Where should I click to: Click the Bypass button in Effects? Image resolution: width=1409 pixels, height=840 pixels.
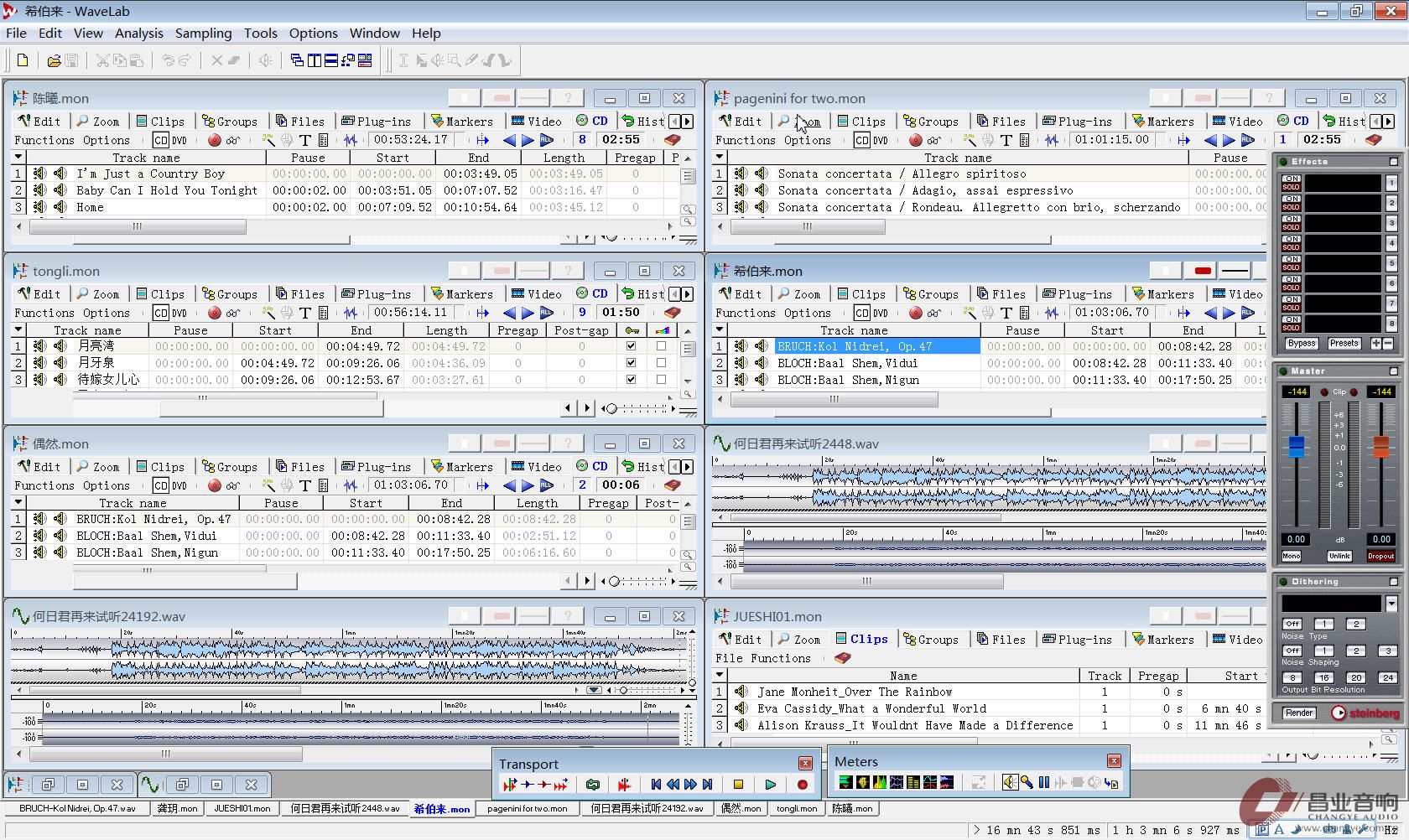pyautogui.click(x=1301, y=343)
